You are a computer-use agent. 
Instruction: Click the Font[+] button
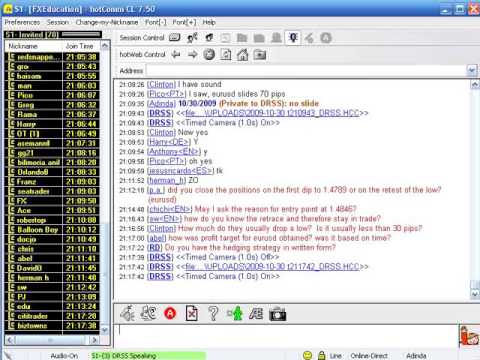pyautogui.click(x=184, y=22)
